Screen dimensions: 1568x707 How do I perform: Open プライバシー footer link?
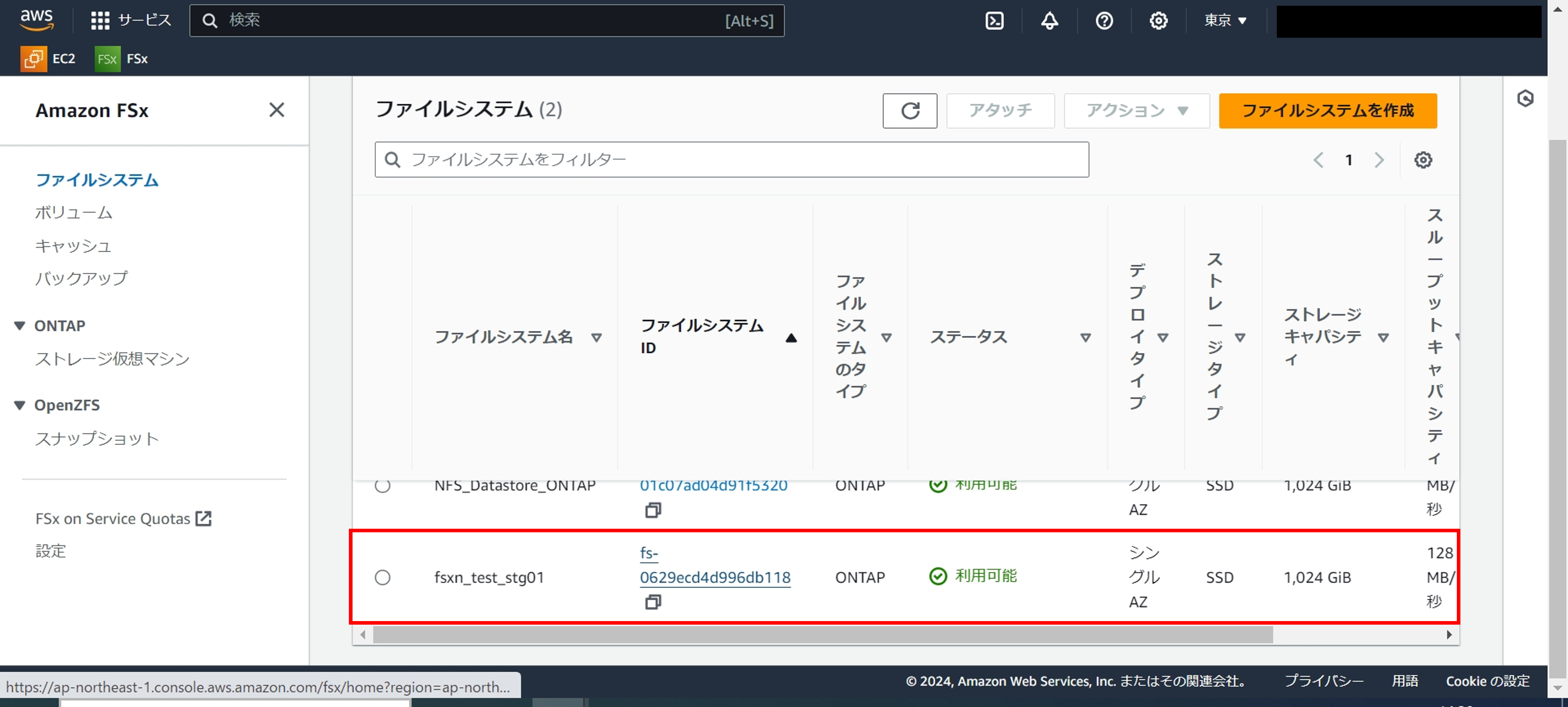[1323, 681]
